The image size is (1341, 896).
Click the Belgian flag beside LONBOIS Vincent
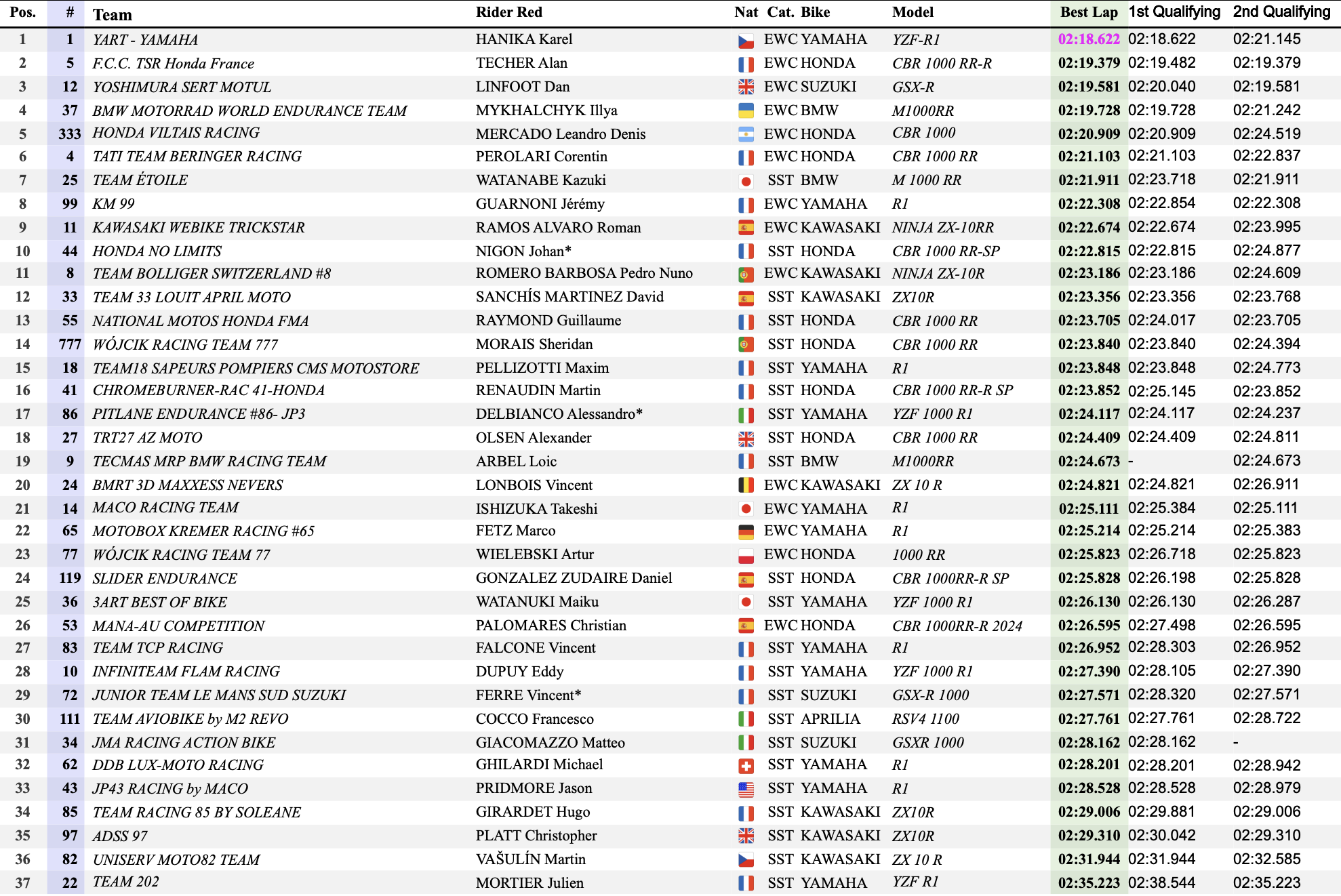tap(746, 485)
